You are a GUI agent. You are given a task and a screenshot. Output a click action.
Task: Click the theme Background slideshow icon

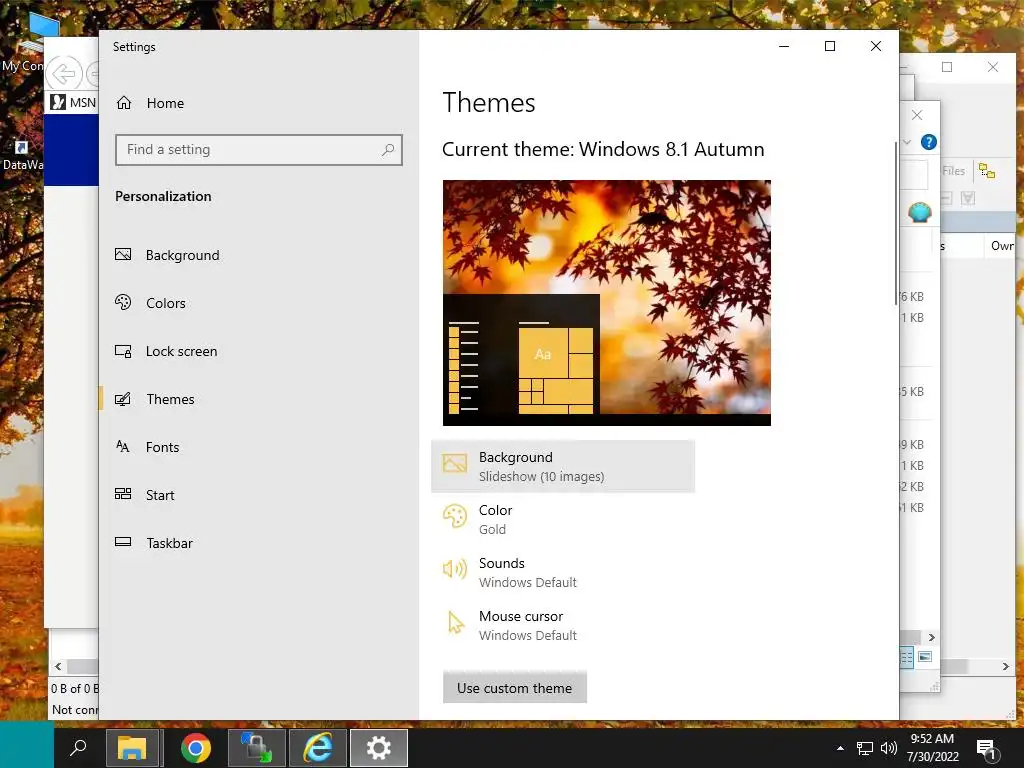coord(455,464)
